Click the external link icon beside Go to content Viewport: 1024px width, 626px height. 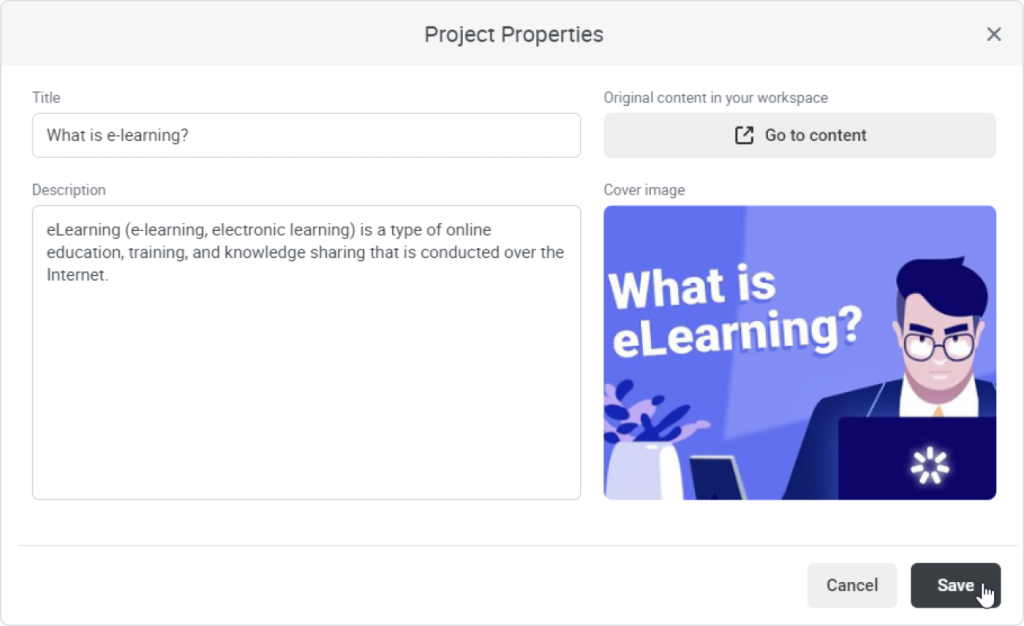click(x=744, y=135)
